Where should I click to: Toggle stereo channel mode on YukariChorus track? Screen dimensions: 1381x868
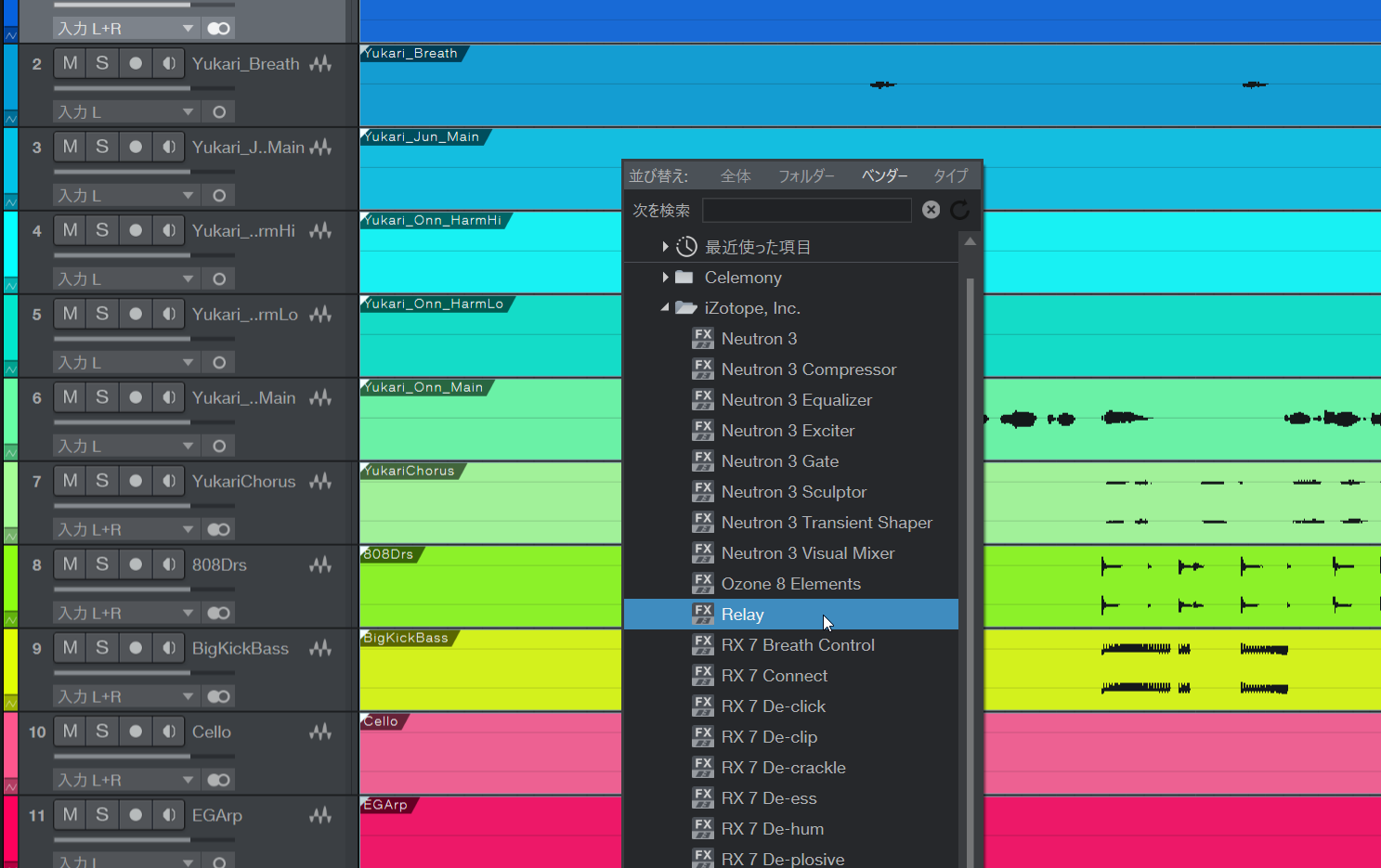[219, 529]
